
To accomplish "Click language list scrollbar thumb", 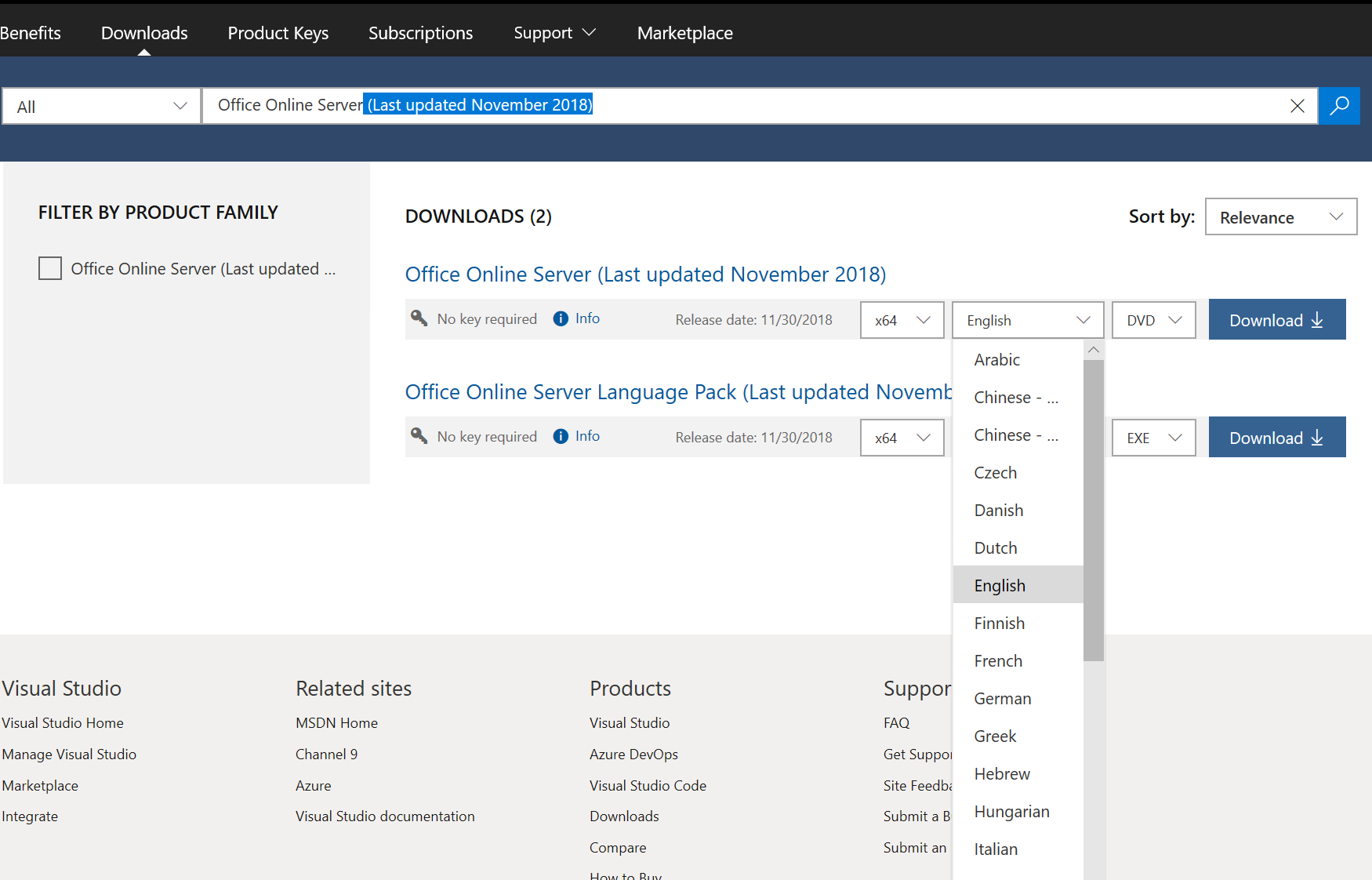I will [x=1094, y=510].
